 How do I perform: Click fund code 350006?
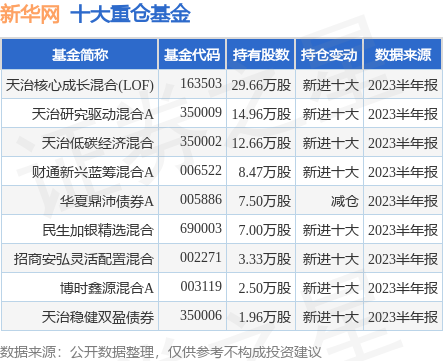pyautogui.click(x=201, y=315)
